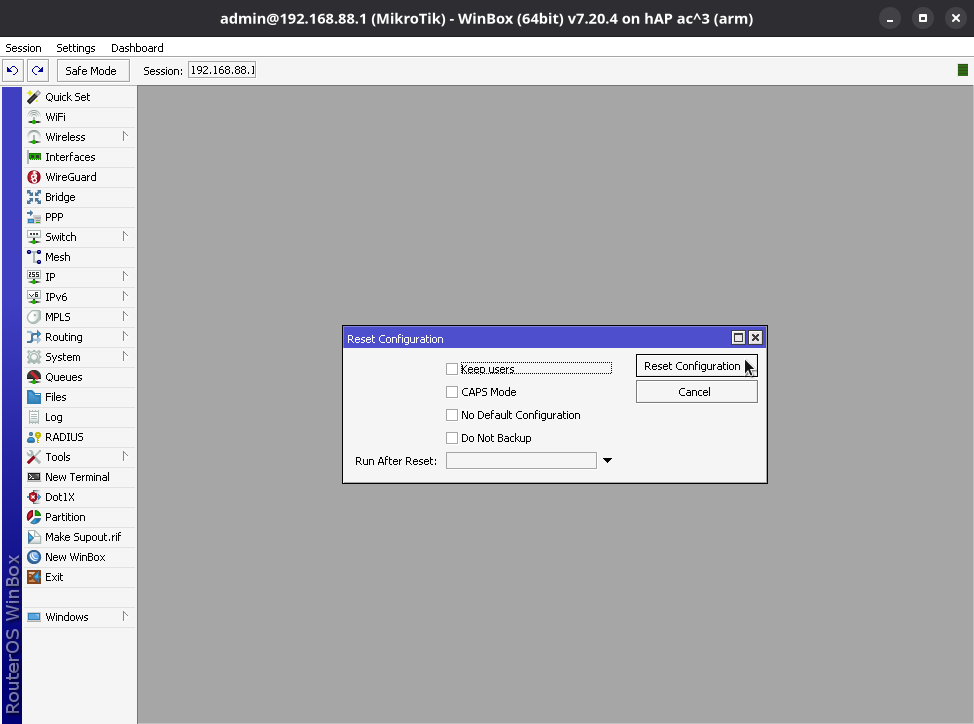The image size is (974, 724).
Task: Enable the Keep users checkbox
Action: pos(452,369)
